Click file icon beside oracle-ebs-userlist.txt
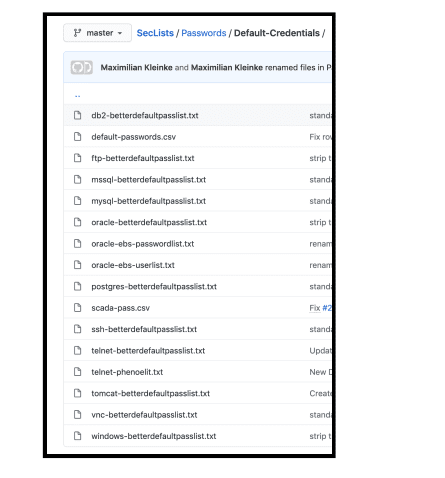 click(x=77, y=265)
